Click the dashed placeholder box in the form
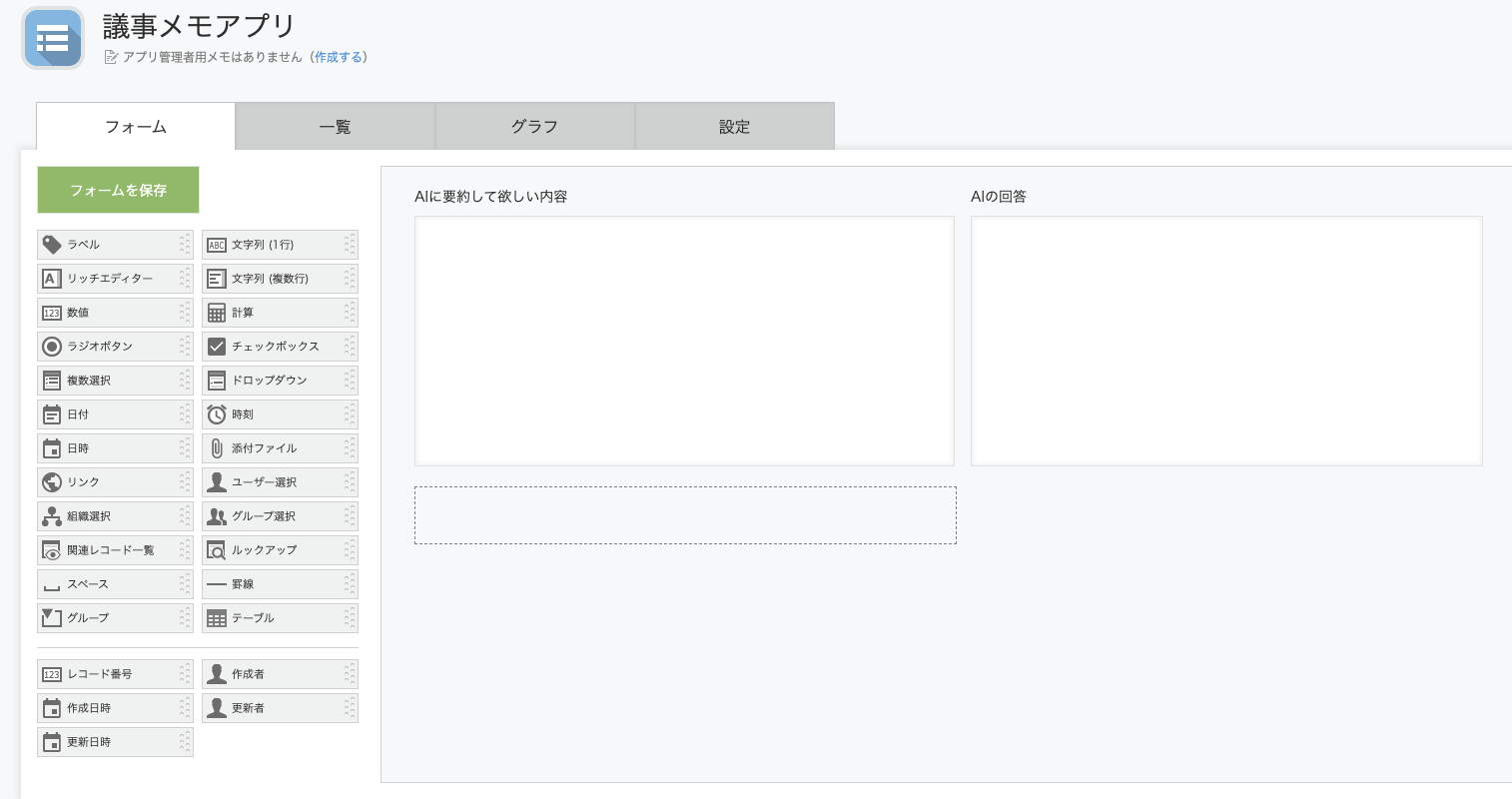This screenshot has height=799, width=1512. pos(685,515)
